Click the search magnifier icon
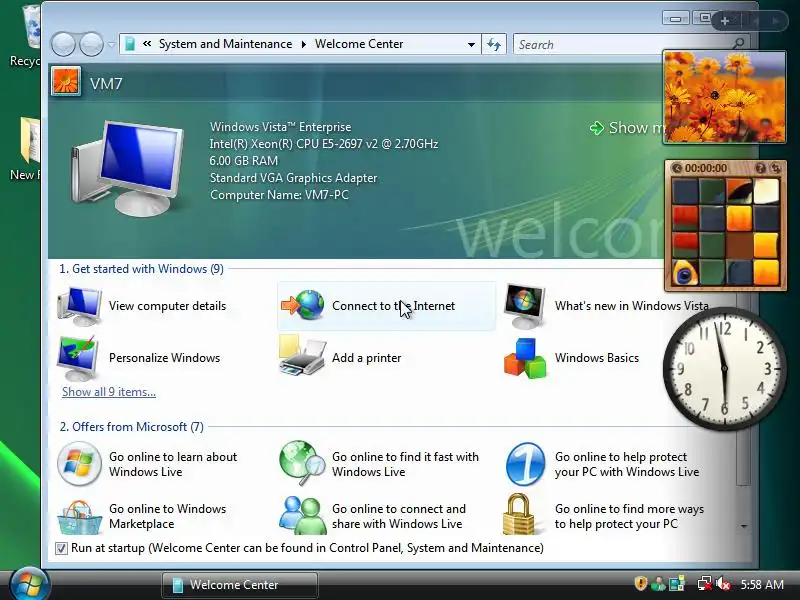 point(738,43)
